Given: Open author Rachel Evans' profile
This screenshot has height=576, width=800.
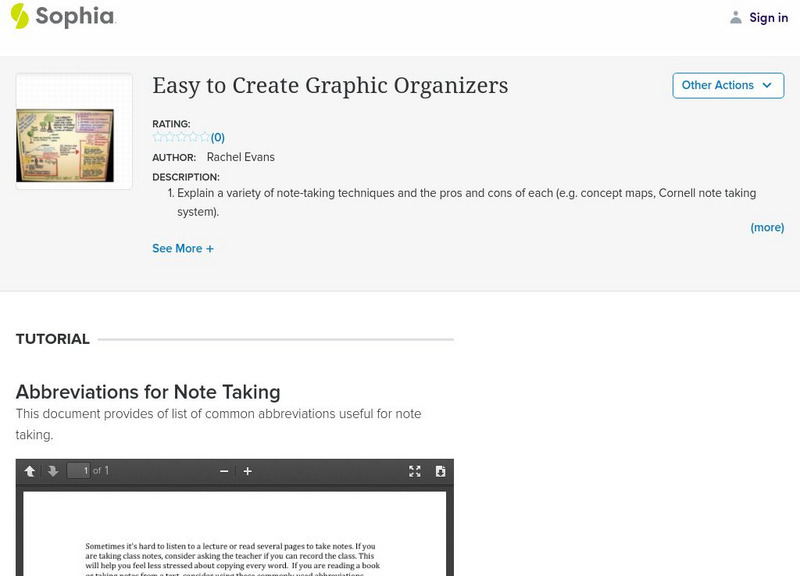Looking at the screenshot, I should tap(240, 157).
